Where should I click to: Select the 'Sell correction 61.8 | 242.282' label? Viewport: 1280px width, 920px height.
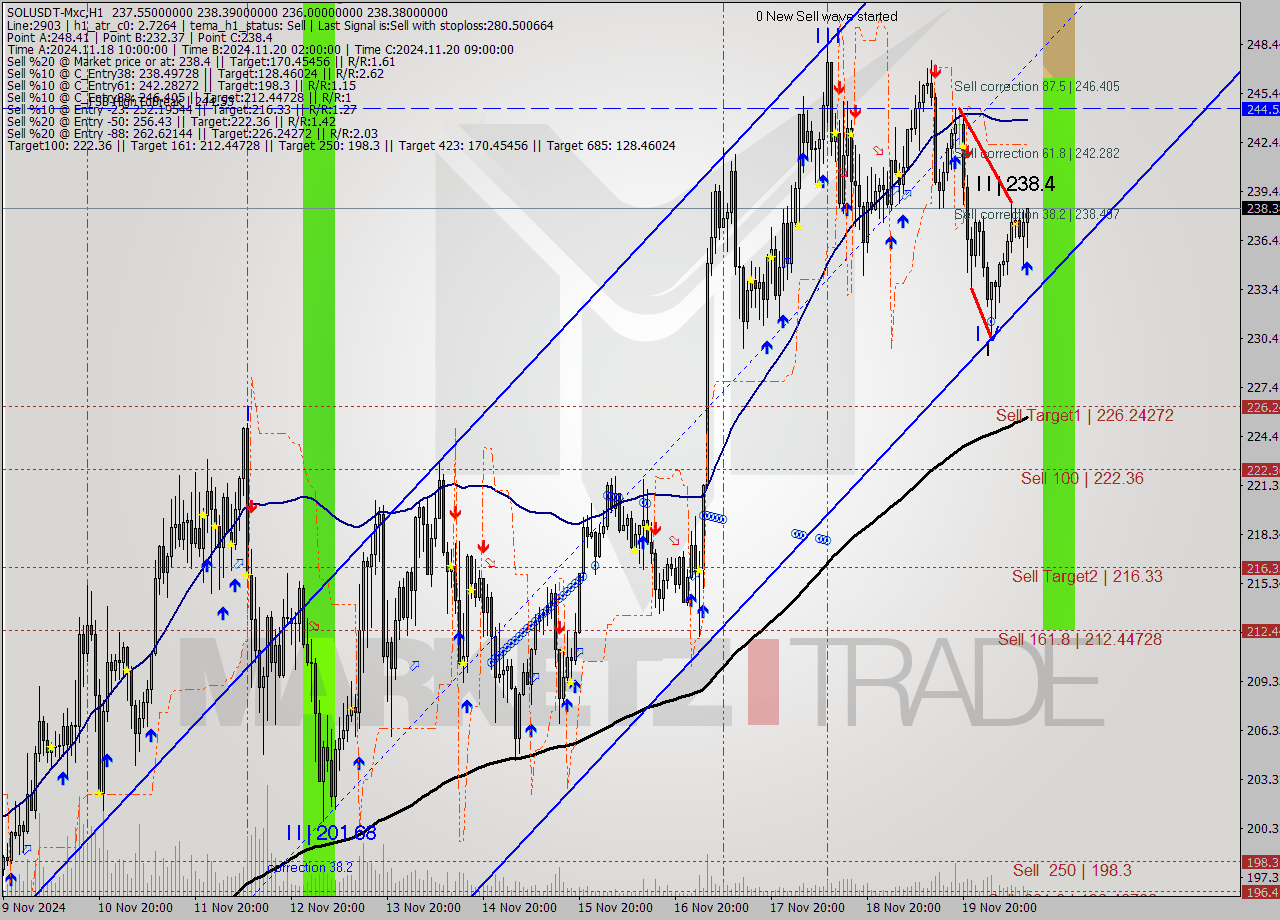tap(1036, 153)
